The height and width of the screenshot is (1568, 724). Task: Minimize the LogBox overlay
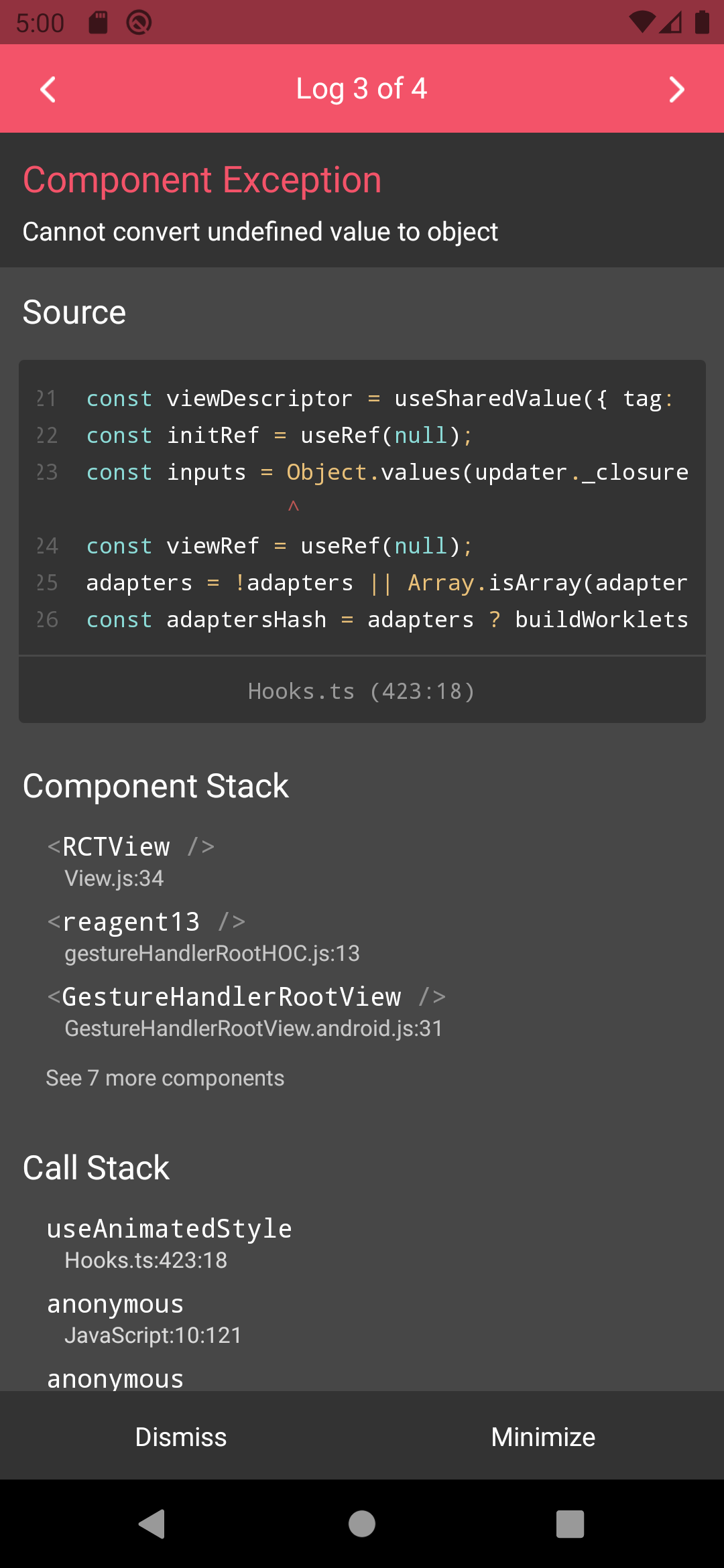tap(543, 1437)
